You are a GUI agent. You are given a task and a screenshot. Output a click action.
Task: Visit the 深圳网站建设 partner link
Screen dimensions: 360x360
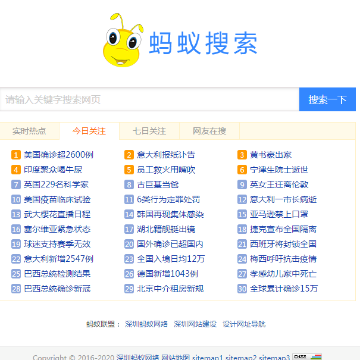pos(195,324)
